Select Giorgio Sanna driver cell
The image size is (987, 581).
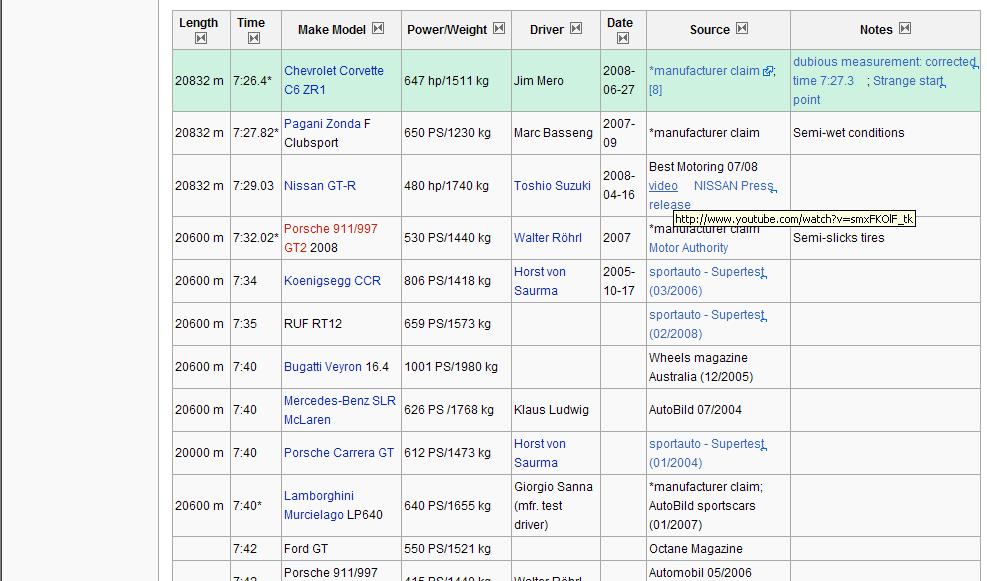(x=556, y=505)
